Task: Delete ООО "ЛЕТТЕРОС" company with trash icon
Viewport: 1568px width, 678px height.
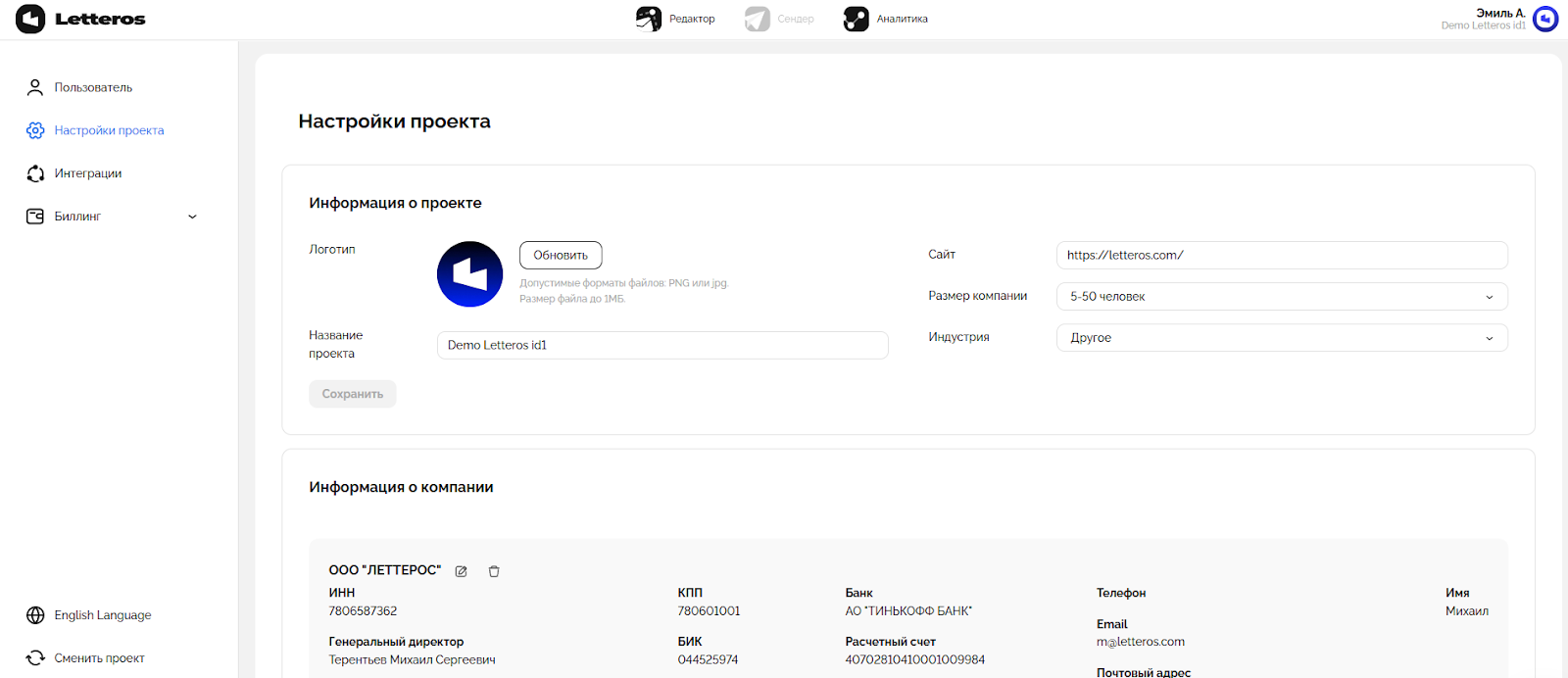Action: (x=494, y=571)
